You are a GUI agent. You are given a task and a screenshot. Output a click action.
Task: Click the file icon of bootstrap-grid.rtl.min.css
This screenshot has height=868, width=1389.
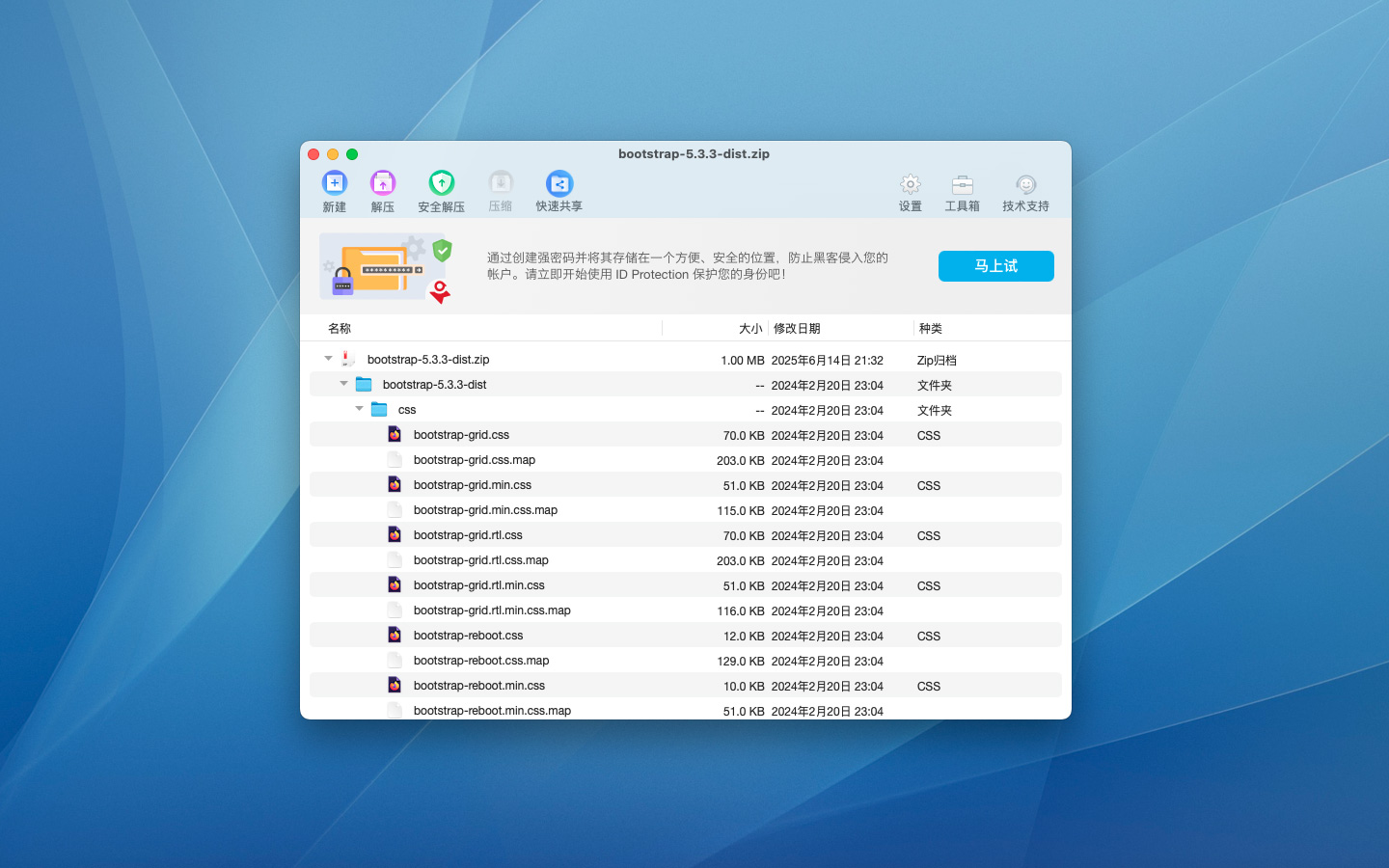pyautogui.click(x=395, y=584)
